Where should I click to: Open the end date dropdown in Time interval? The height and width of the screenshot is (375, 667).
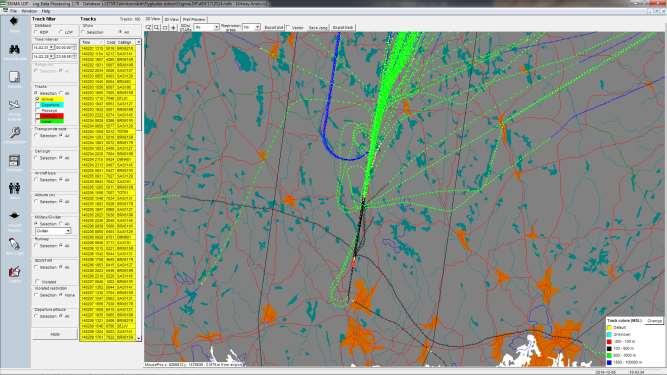coord(51,56)
